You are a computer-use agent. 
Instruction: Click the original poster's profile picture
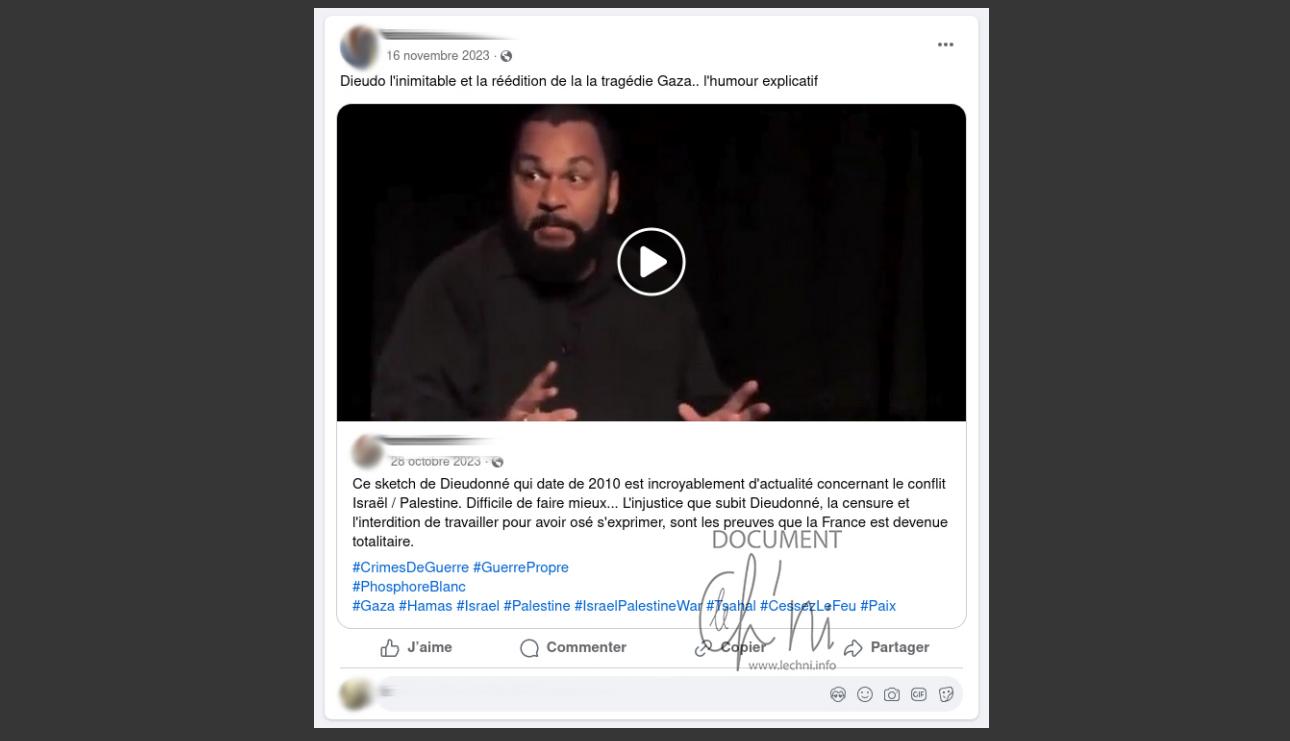tap(359, 47)
